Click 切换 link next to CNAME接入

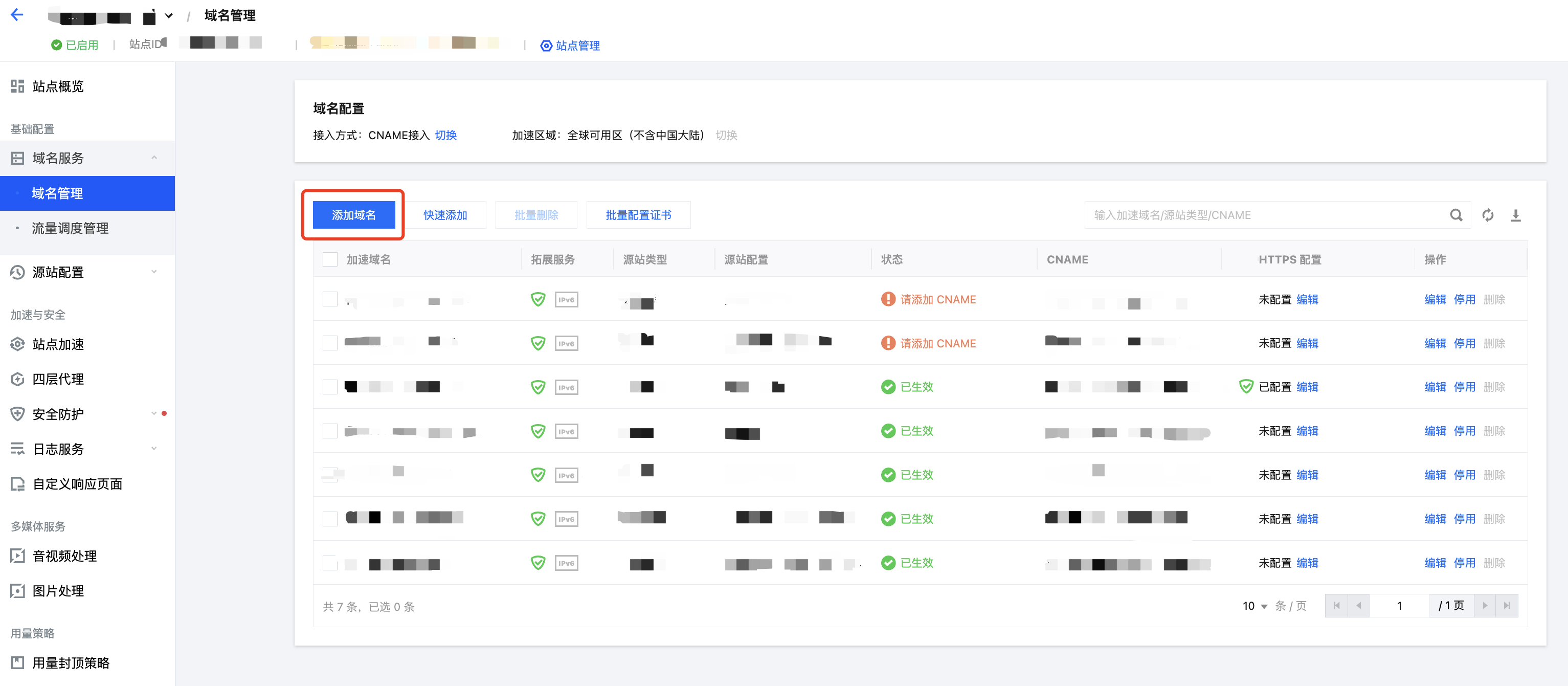pos(445,135)
